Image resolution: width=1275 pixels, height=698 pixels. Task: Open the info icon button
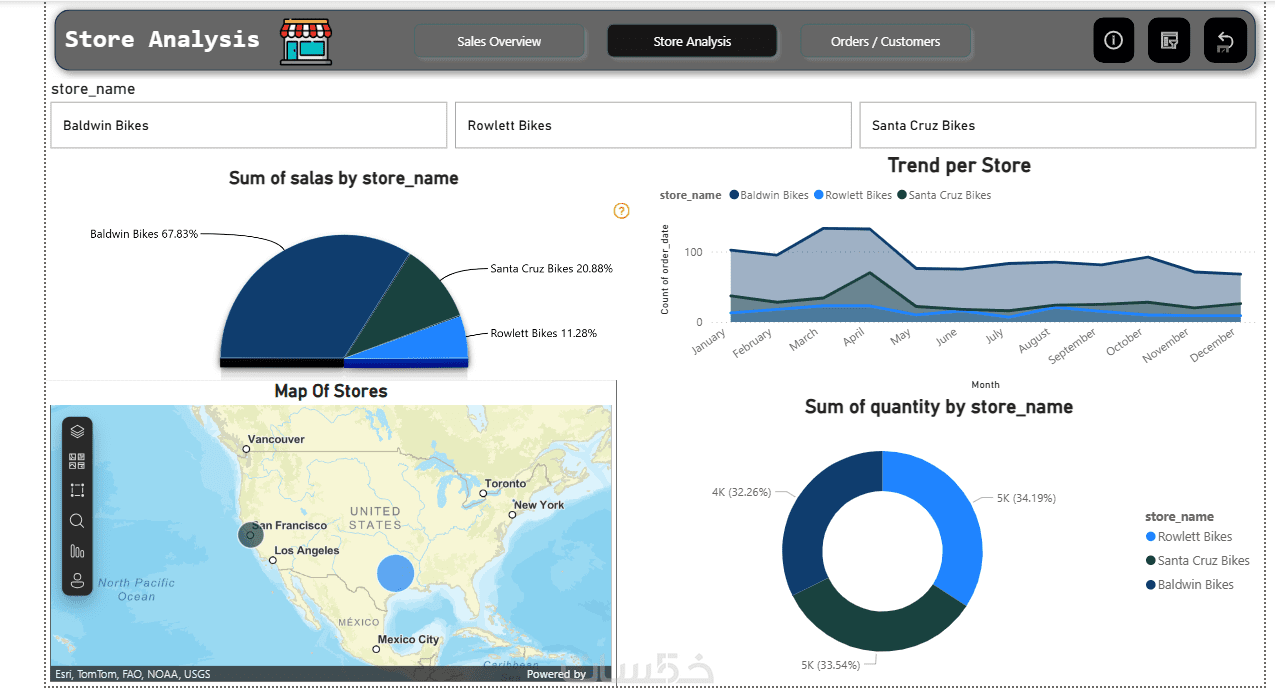click(x=1114, y=41)
